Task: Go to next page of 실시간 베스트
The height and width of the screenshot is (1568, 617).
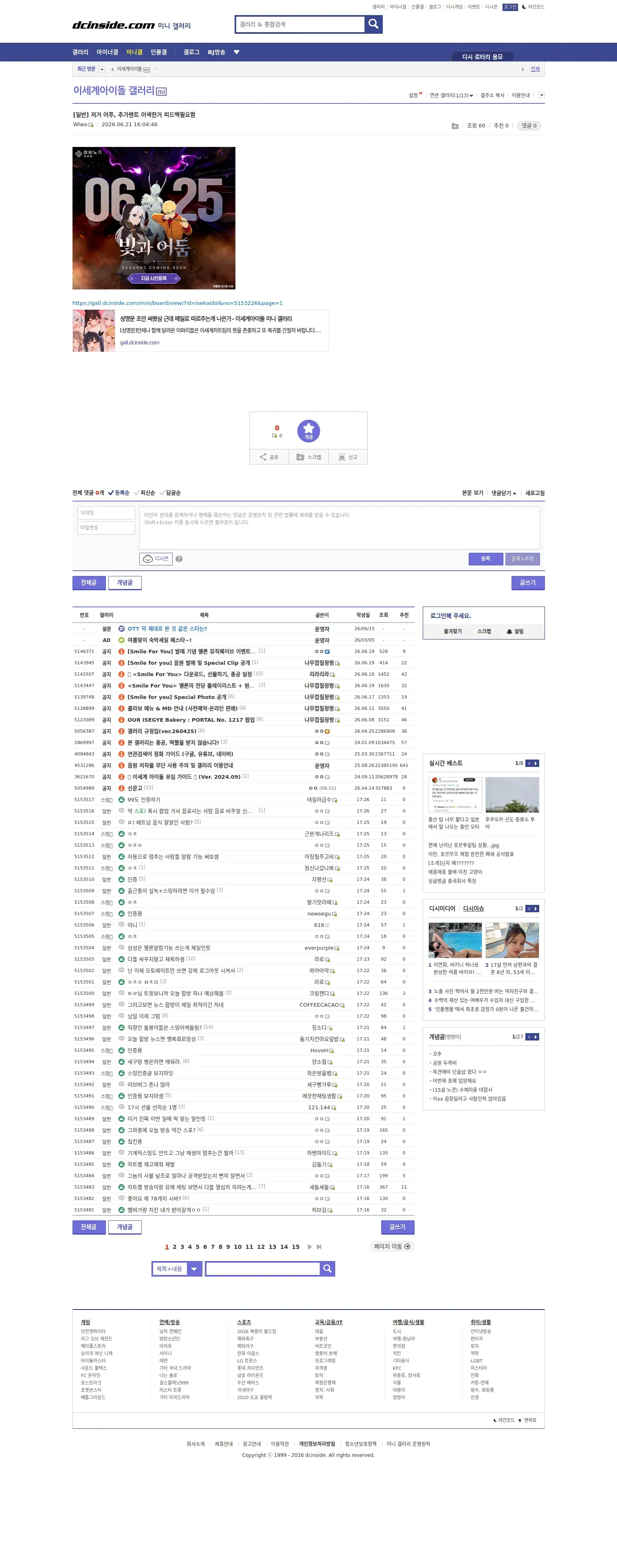Action: click(x=536, y=763)
